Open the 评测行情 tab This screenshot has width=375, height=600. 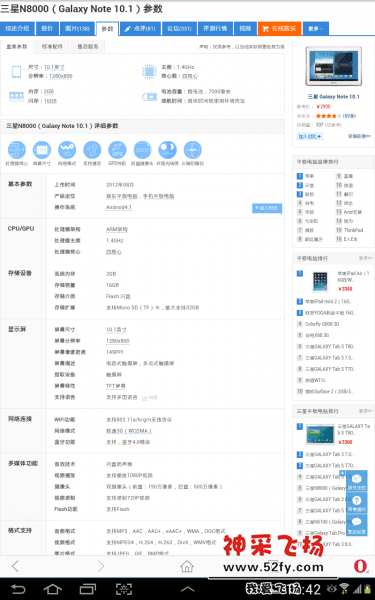[x=215, y=29]
